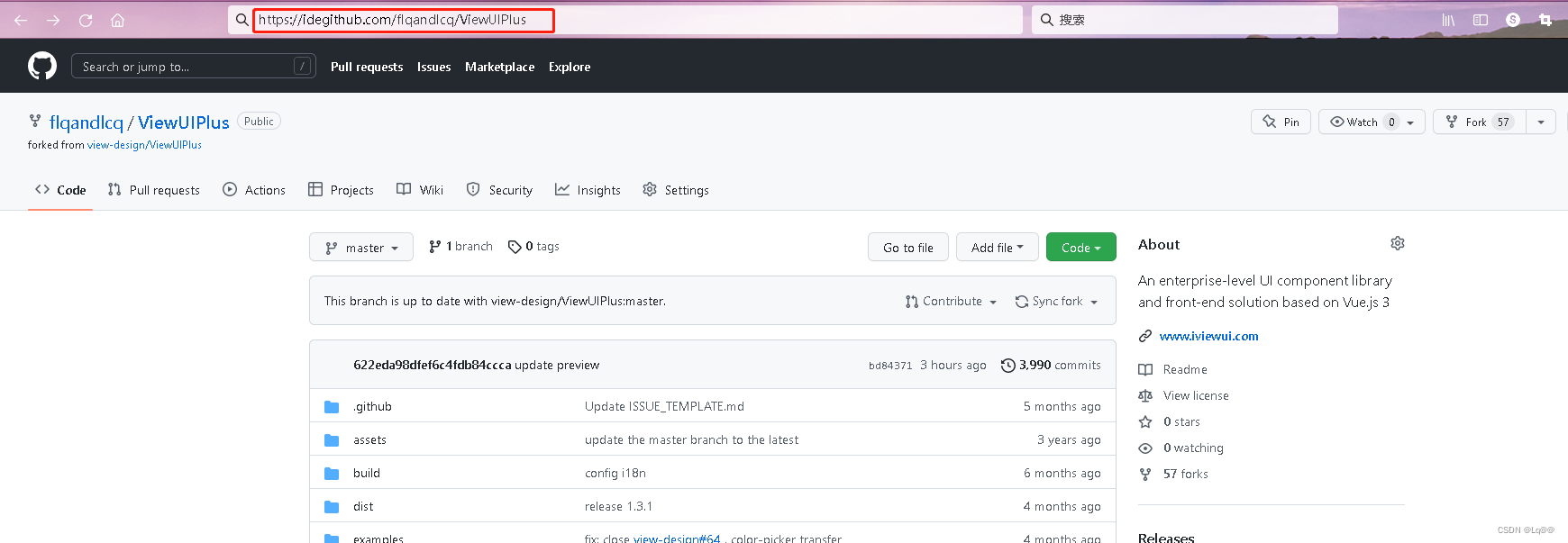Open upstream view-design/ViewUIPlus link
Viewport: 1568px width, 543px height.
[144, 145]
